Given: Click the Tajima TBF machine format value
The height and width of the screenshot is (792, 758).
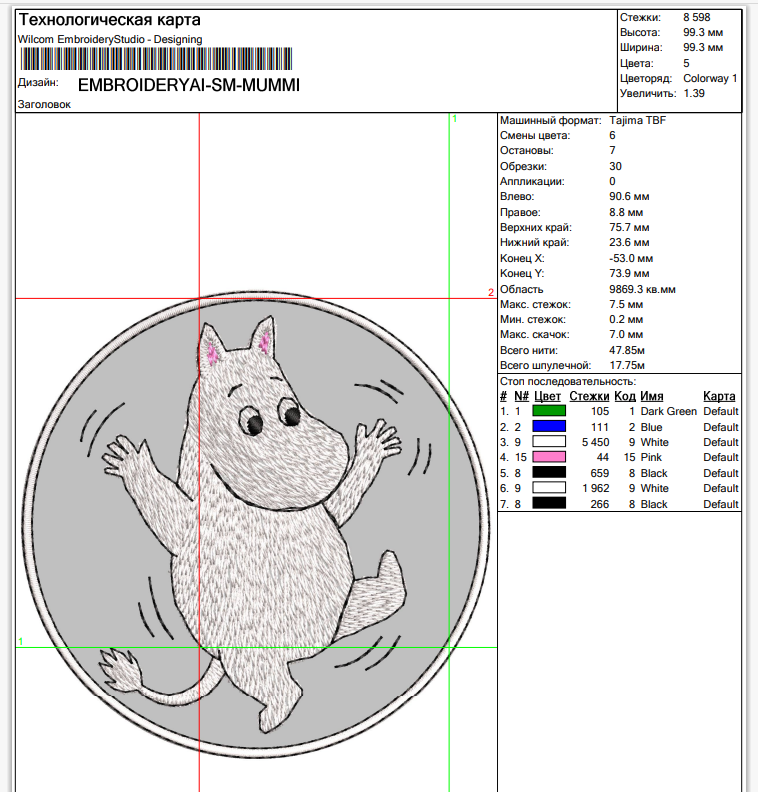Looking at the screenshot, I should 637,120.
